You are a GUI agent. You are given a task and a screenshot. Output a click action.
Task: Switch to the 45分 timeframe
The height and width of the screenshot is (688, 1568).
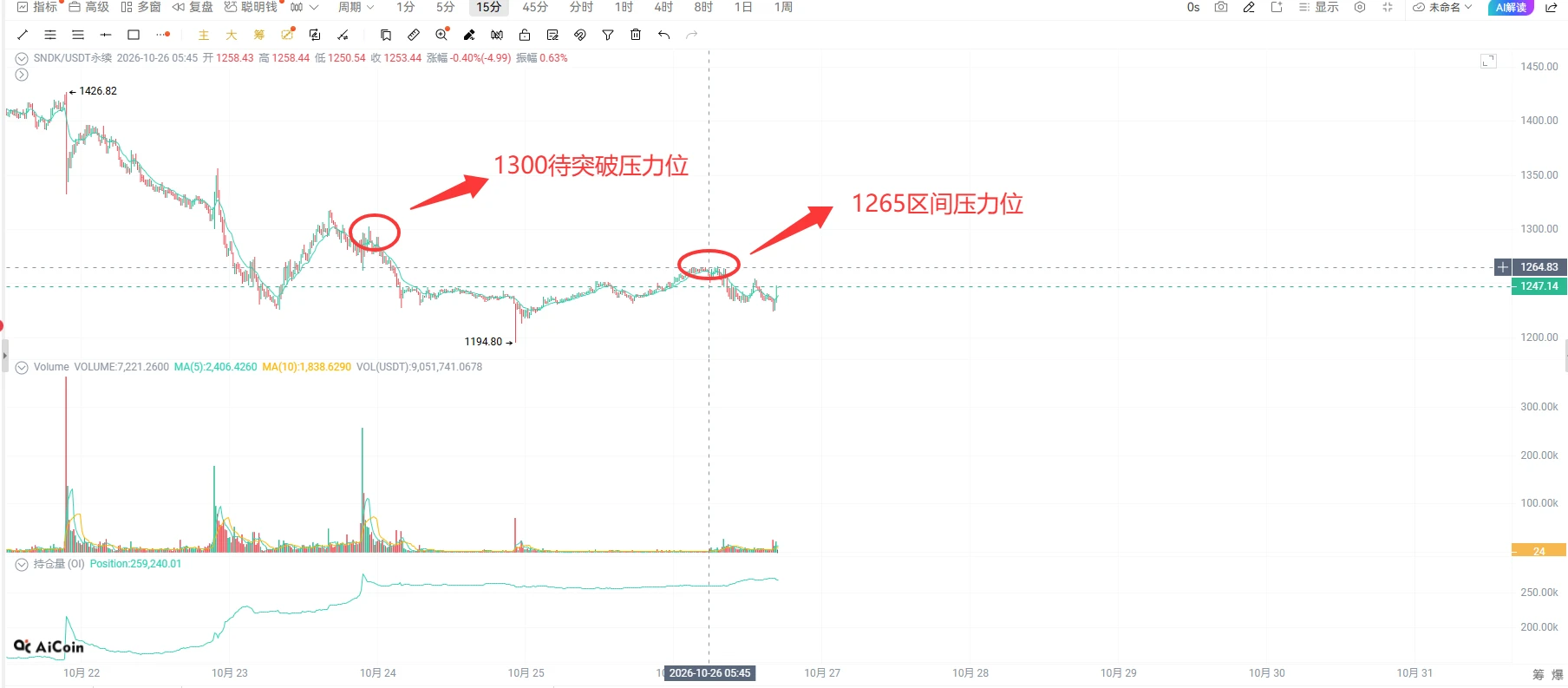pyautogui.click(x=535, y=7)
